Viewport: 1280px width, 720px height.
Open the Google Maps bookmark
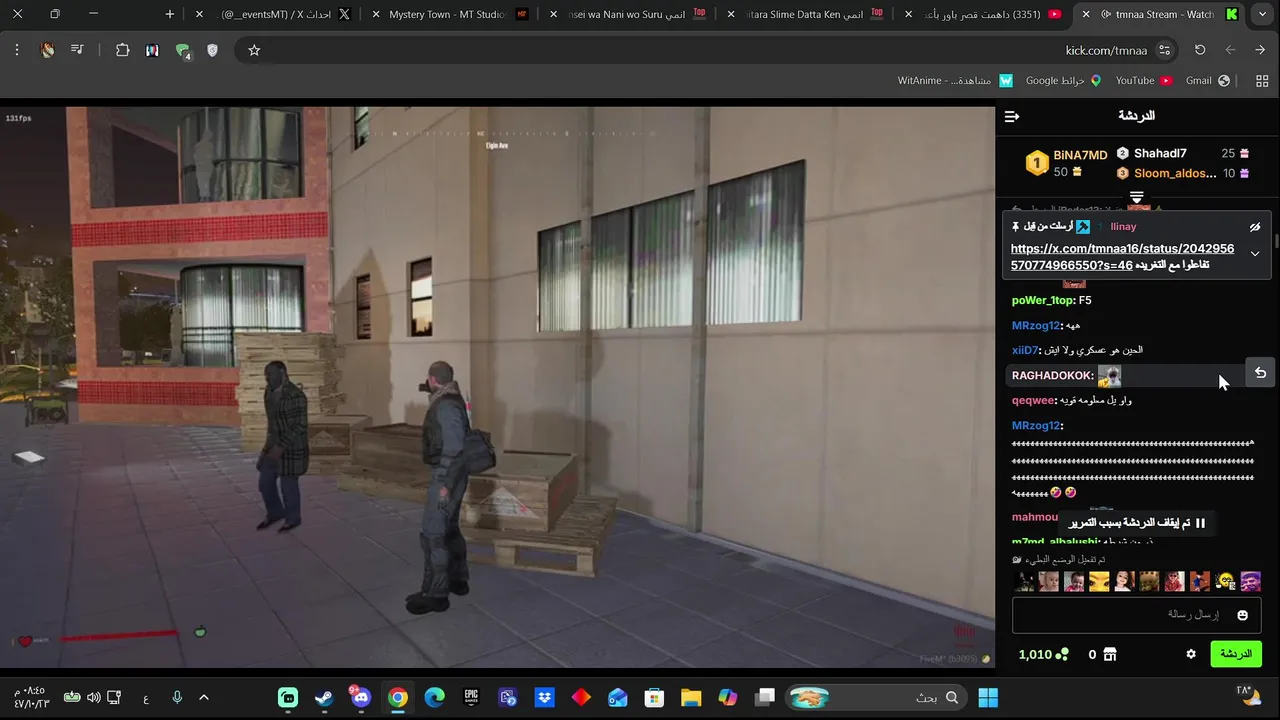coord(1063,80)
